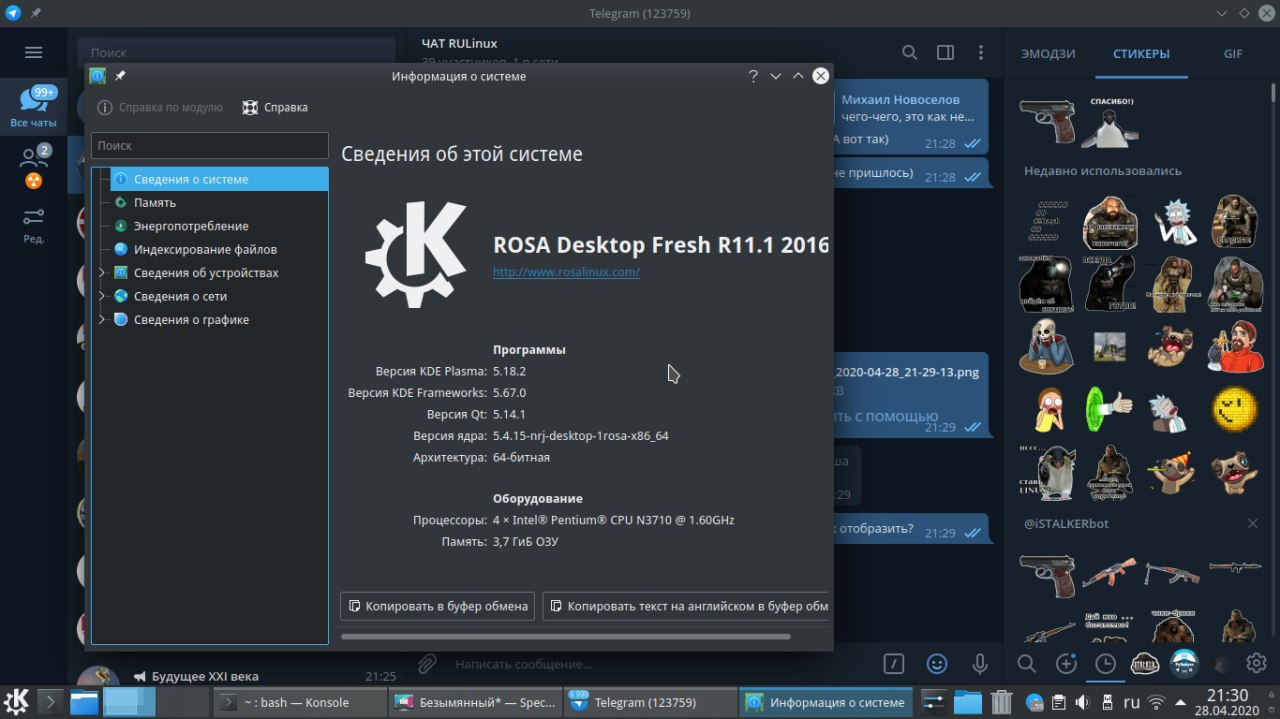
Task: Switch to the GIF tab
Action: 1233,54
